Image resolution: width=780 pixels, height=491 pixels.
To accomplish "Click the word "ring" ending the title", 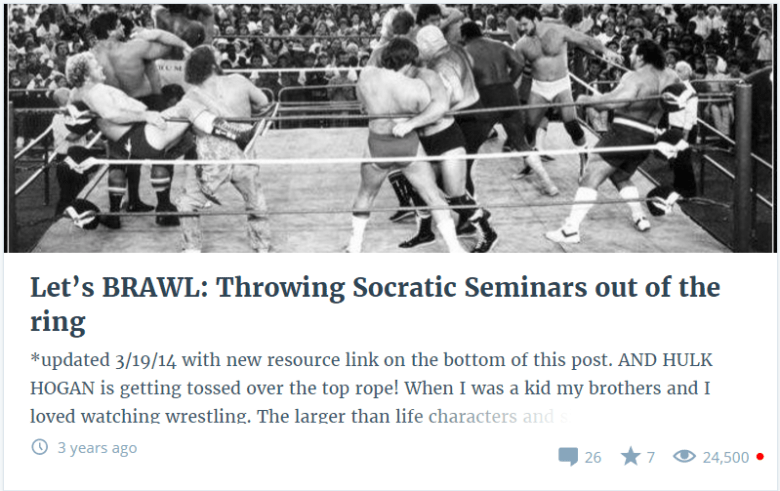I will [58, 322].
